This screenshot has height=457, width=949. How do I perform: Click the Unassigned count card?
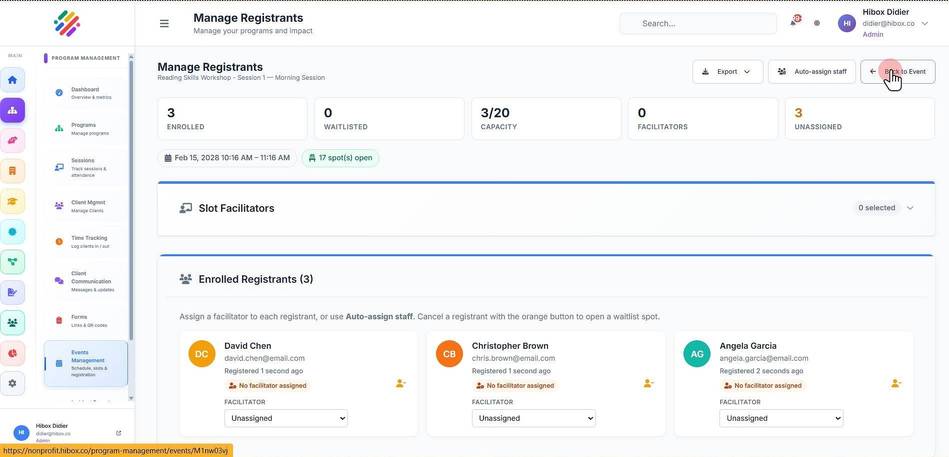click(x=860, y=119)
